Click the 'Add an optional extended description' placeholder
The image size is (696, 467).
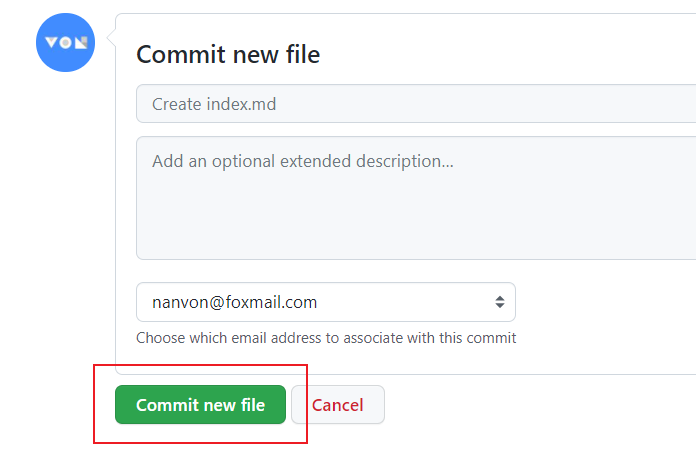pos(303,161)
